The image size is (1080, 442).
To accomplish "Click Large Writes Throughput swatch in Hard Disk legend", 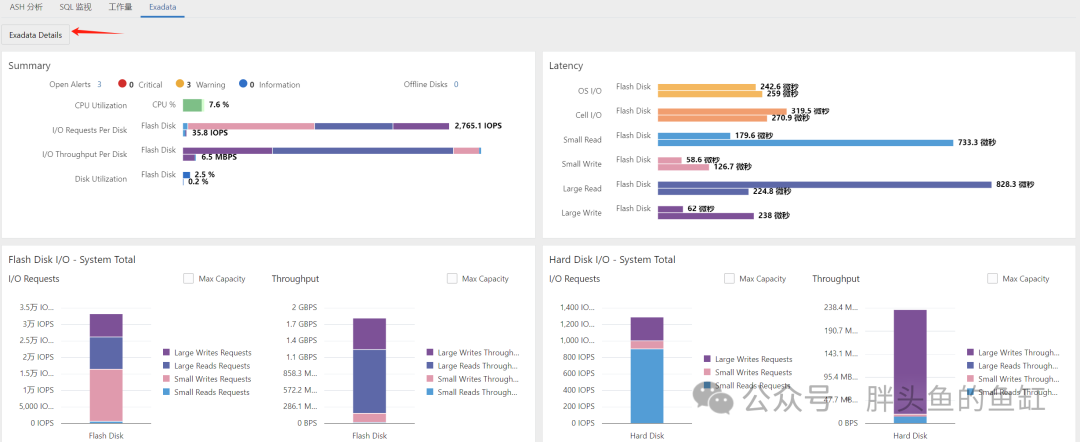I will [x=970, y=352].
